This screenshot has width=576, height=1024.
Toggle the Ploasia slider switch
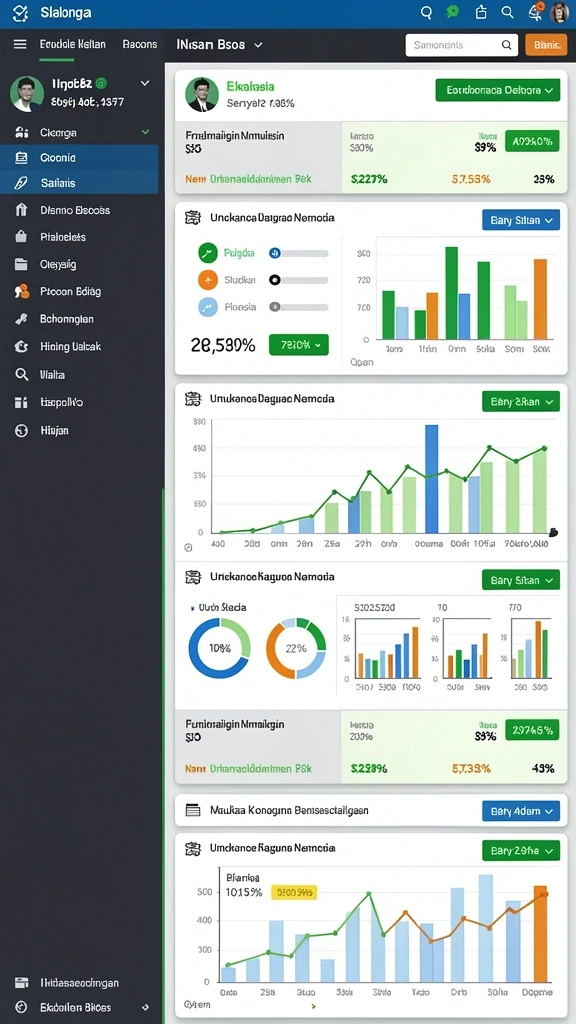click(x=298, y=306)
